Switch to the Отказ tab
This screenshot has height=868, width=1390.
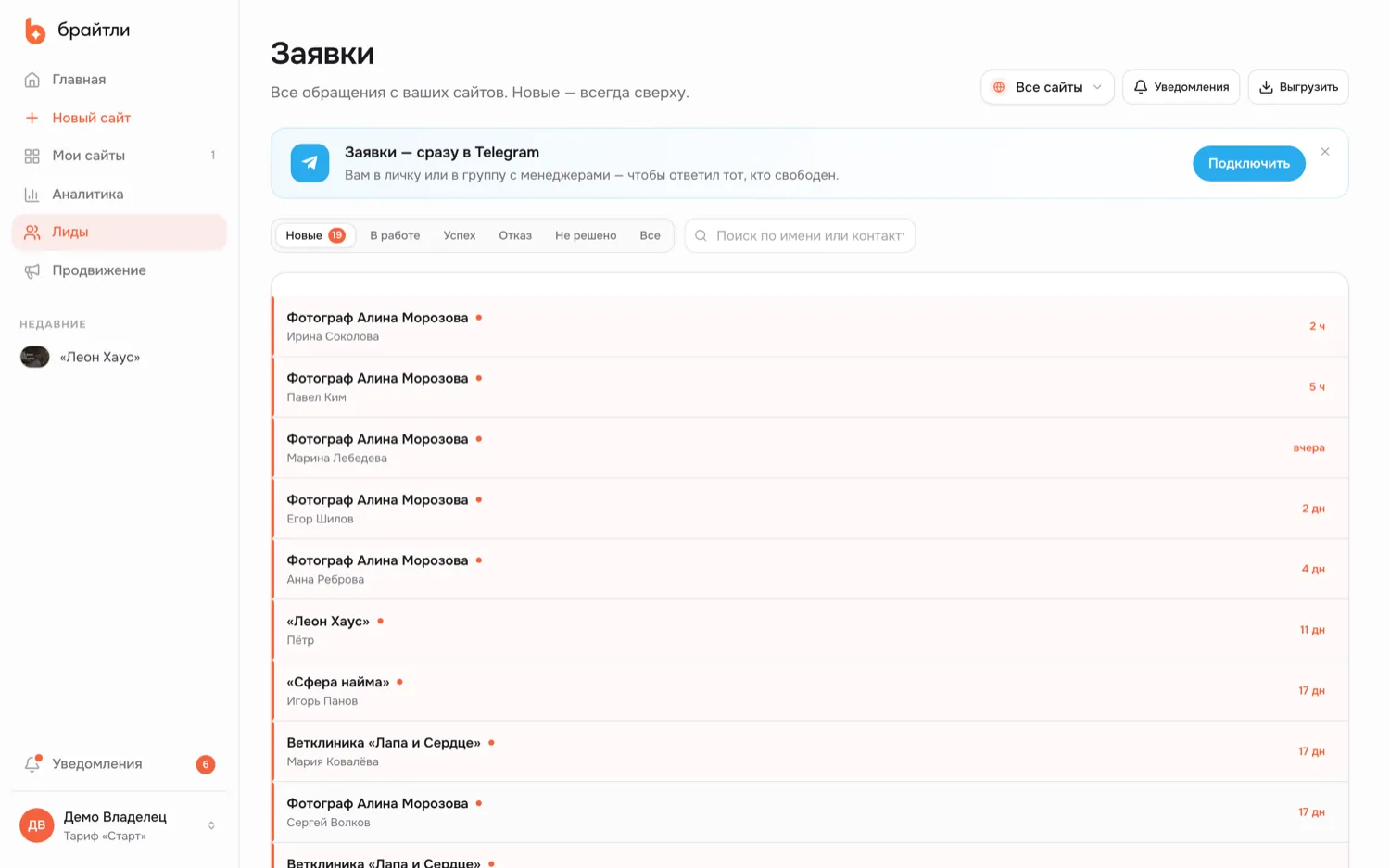(x=515, y=235)
